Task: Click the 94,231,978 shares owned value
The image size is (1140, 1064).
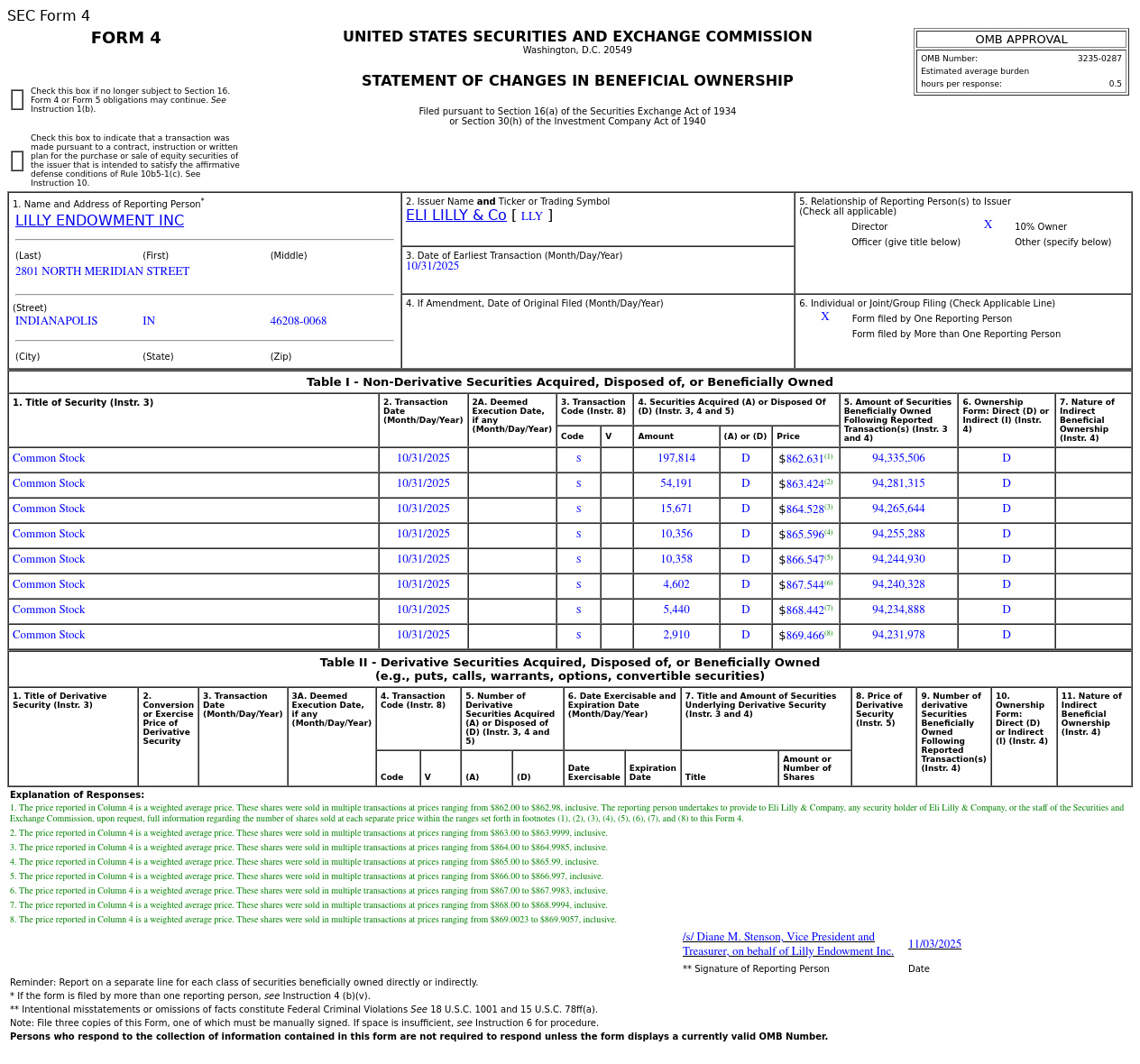Action: tap(897, 635)
